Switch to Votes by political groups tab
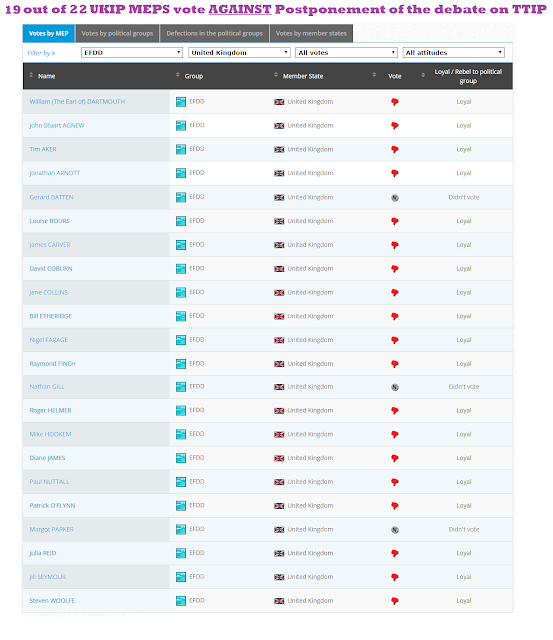 (117, 33)
